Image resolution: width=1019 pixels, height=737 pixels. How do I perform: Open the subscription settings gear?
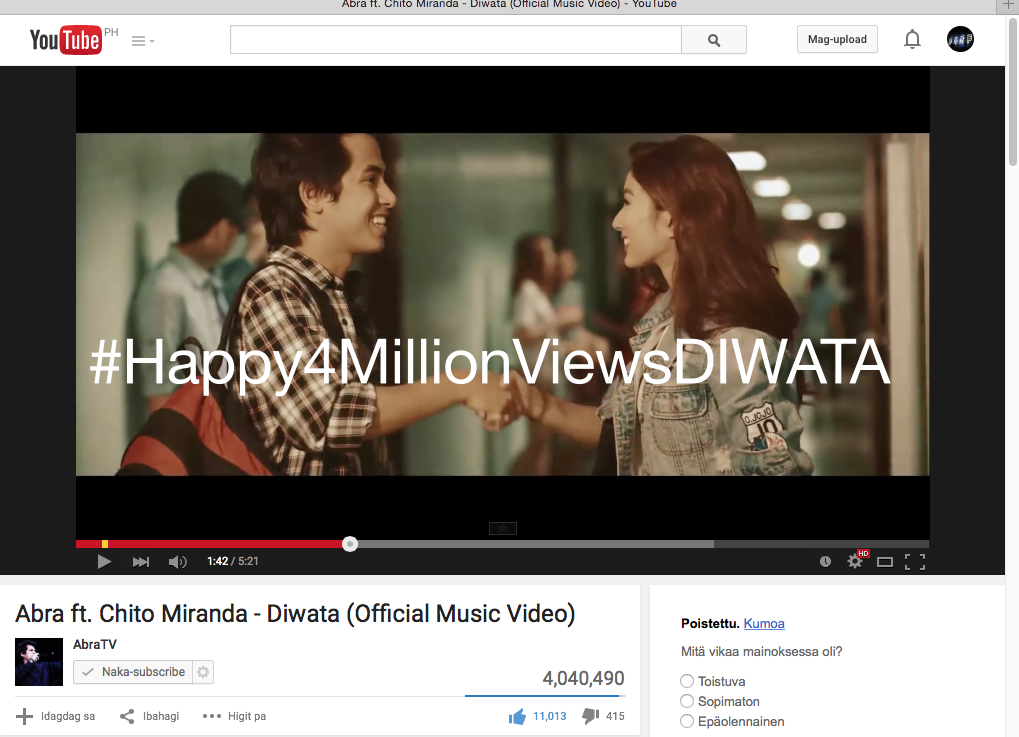coord(203,672)
